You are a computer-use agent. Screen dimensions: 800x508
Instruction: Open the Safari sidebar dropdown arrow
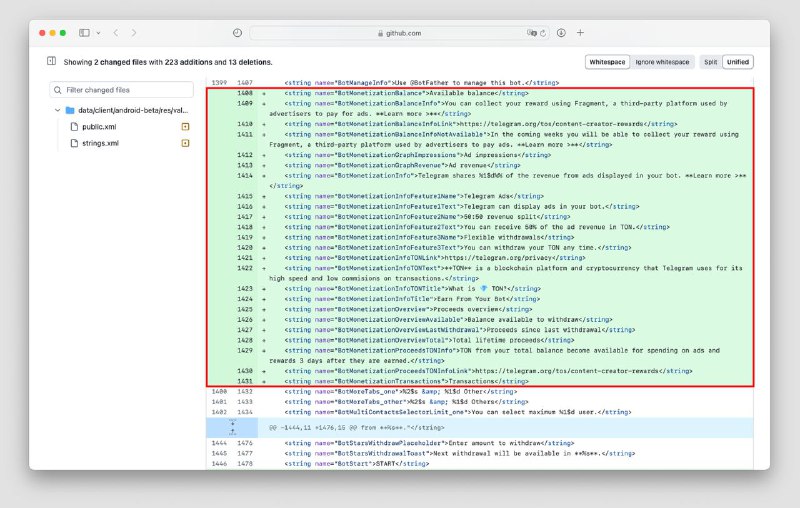tap(97, 33)
